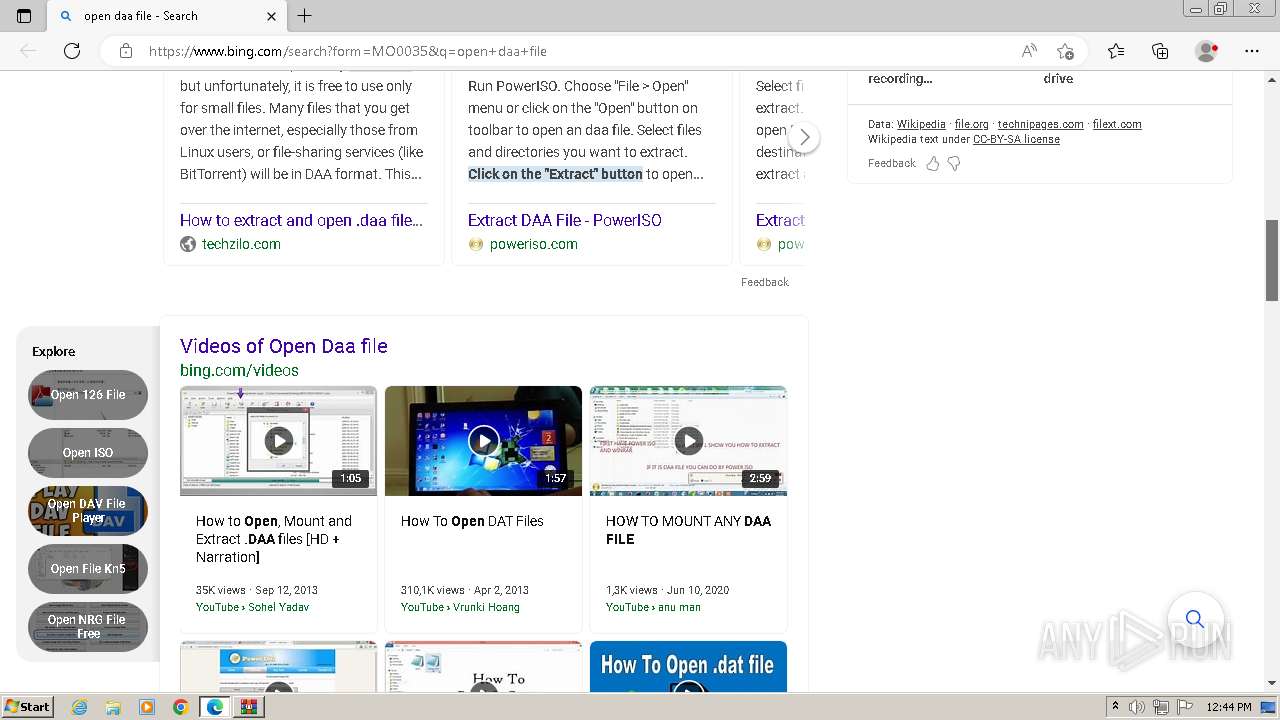Open the user profile icon
The width and height of the screenshot is (1280, 720).
[1207, 51]
